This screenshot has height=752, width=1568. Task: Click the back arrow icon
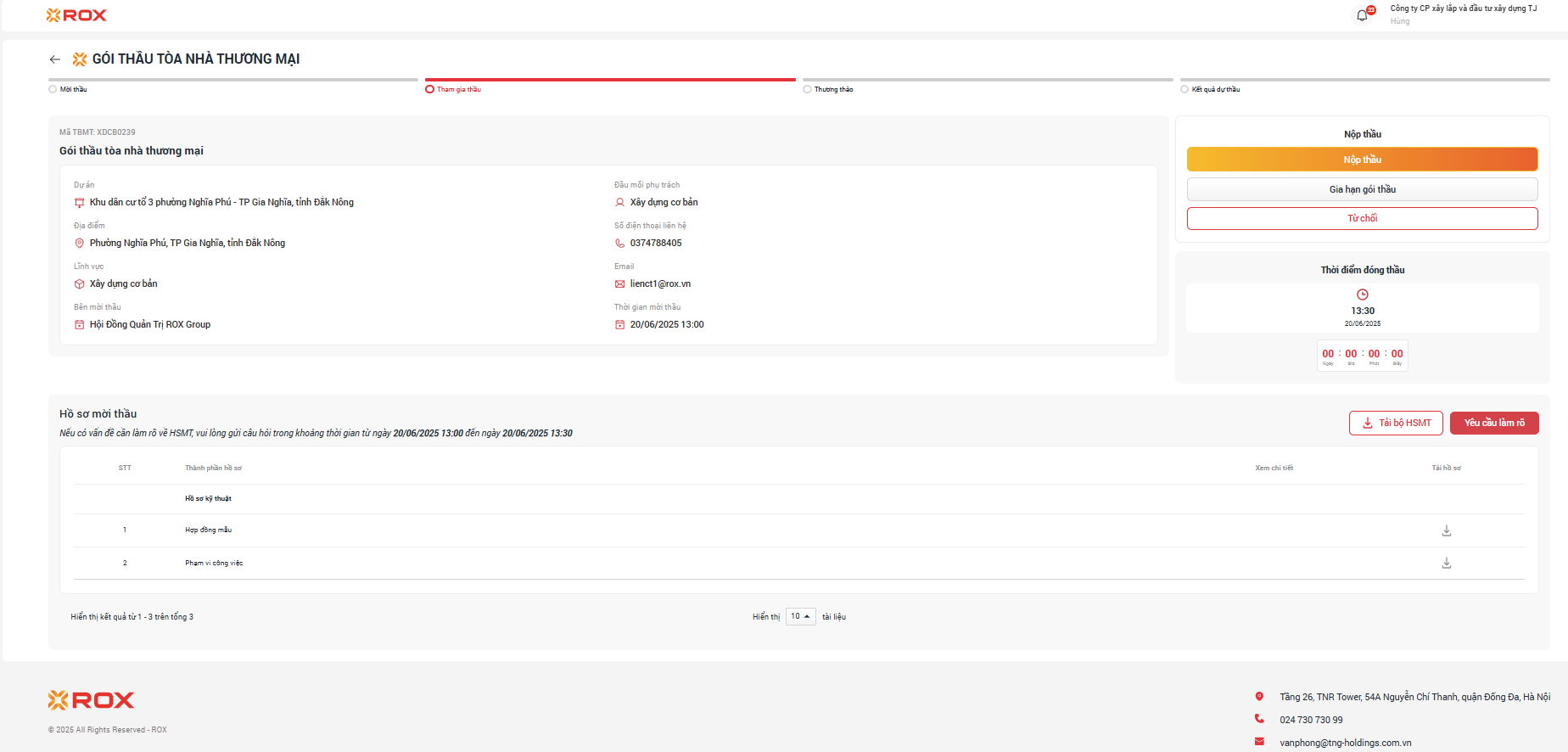click(55, 59)
